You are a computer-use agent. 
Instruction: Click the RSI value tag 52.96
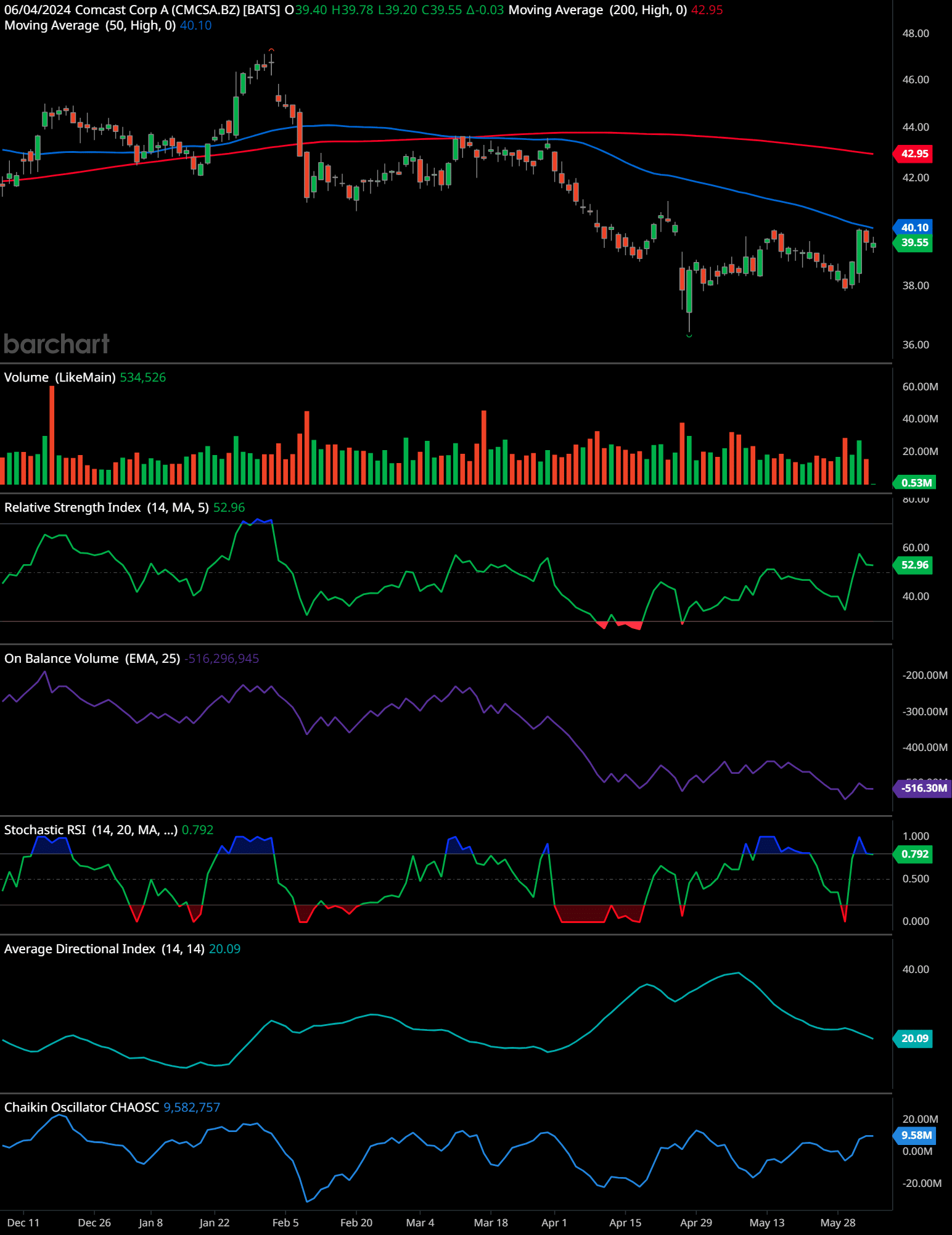pos(913,565)
